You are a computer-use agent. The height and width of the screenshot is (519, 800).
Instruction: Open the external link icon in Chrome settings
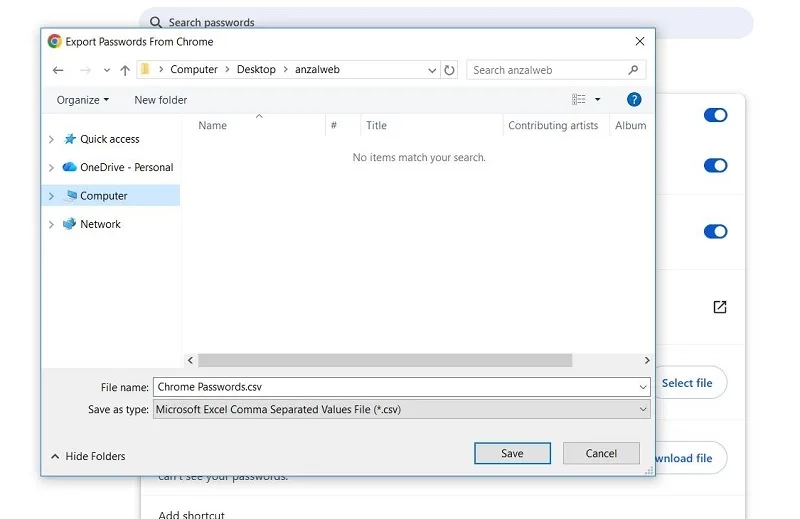pyautogui.click(x=719, y=307)
